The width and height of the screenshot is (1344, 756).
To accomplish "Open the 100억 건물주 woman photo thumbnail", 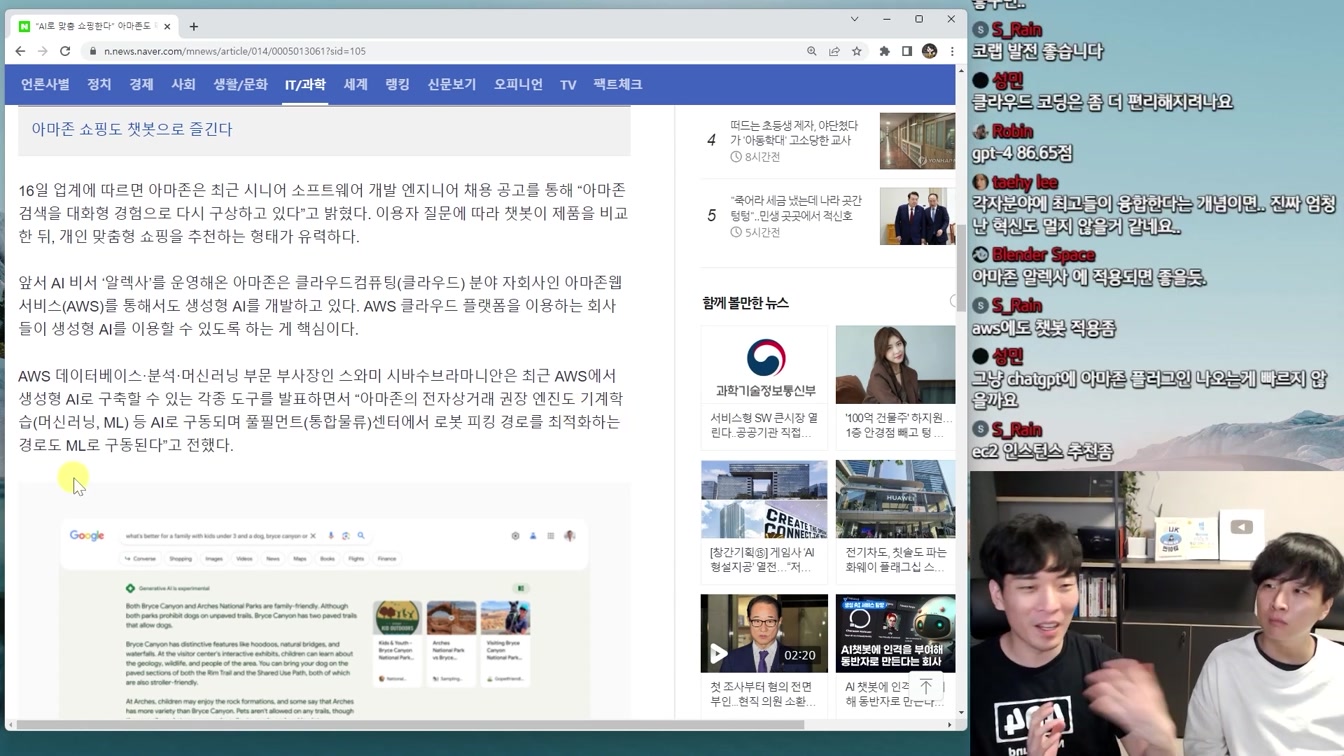I will point(895,365).
